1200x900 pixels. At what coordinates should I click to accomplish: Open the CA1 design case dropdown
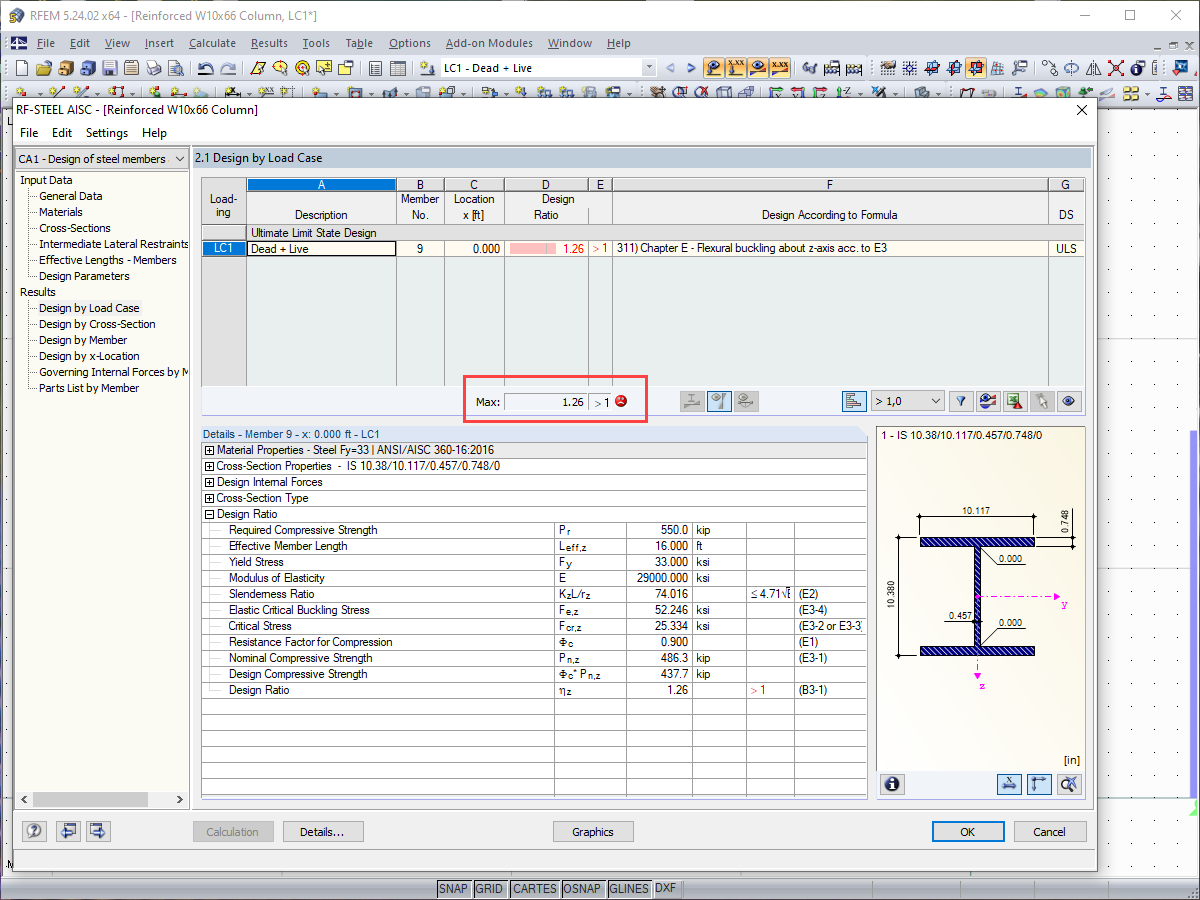(x=102, y=159)
